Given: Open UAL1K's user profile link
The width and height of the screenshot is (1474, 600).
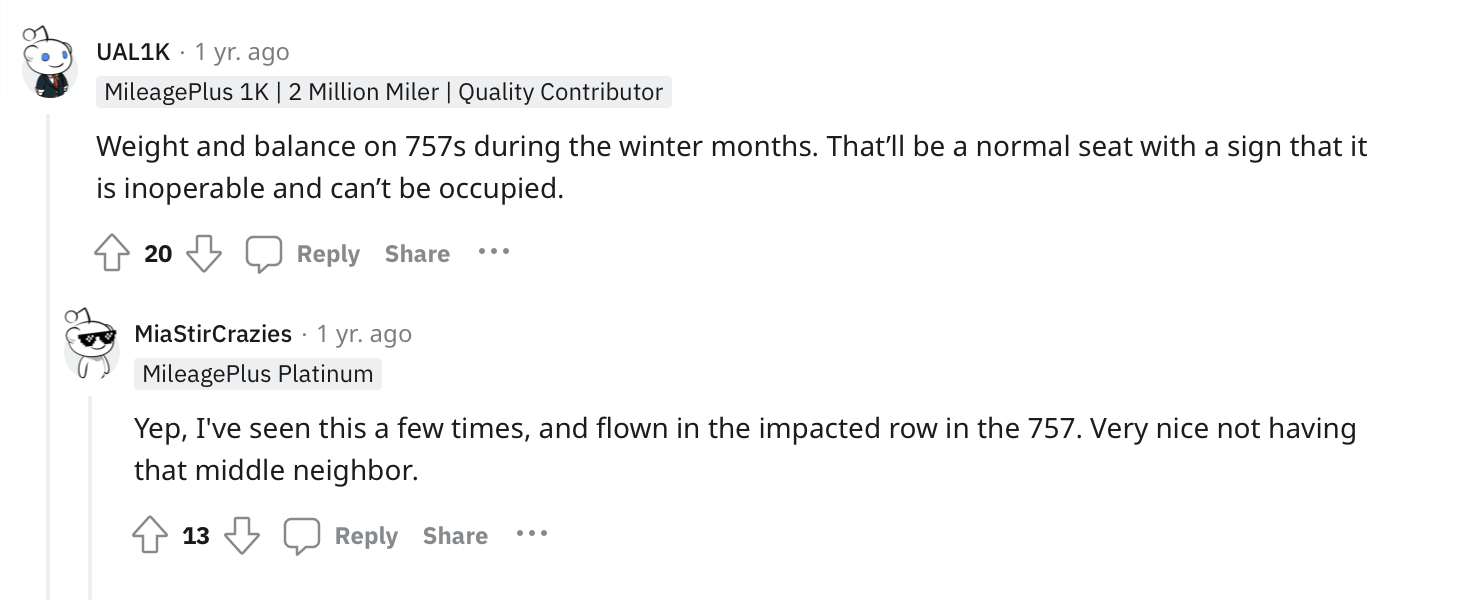Looking at the screenshot, I should point(133,51).
